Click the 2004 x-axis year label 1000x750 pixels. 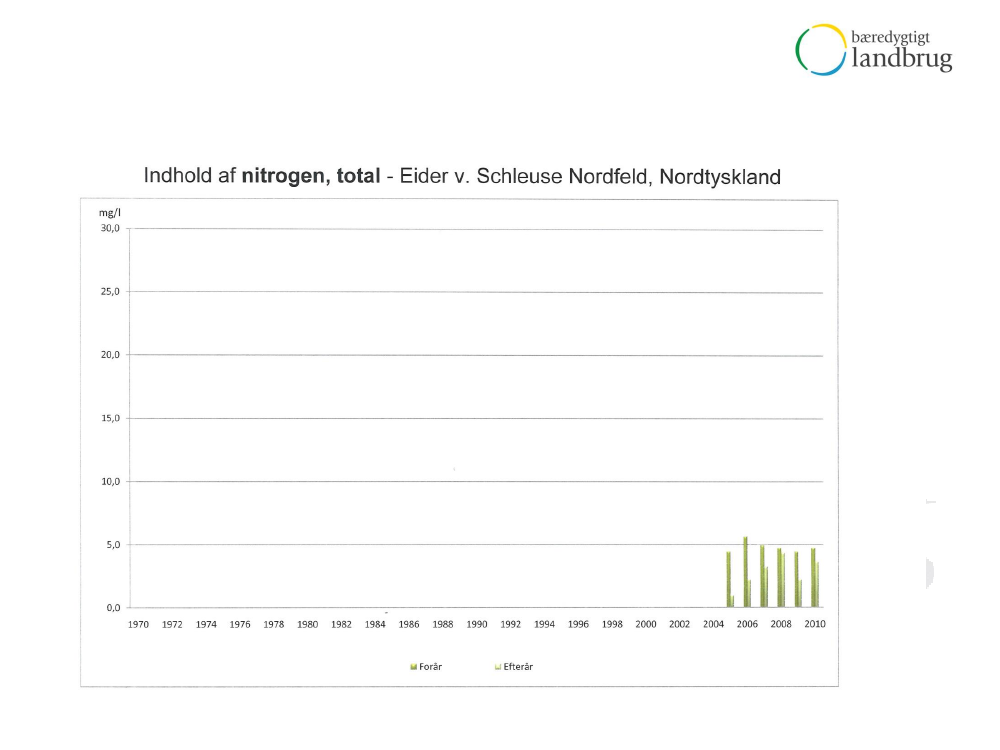pos(713,625)
